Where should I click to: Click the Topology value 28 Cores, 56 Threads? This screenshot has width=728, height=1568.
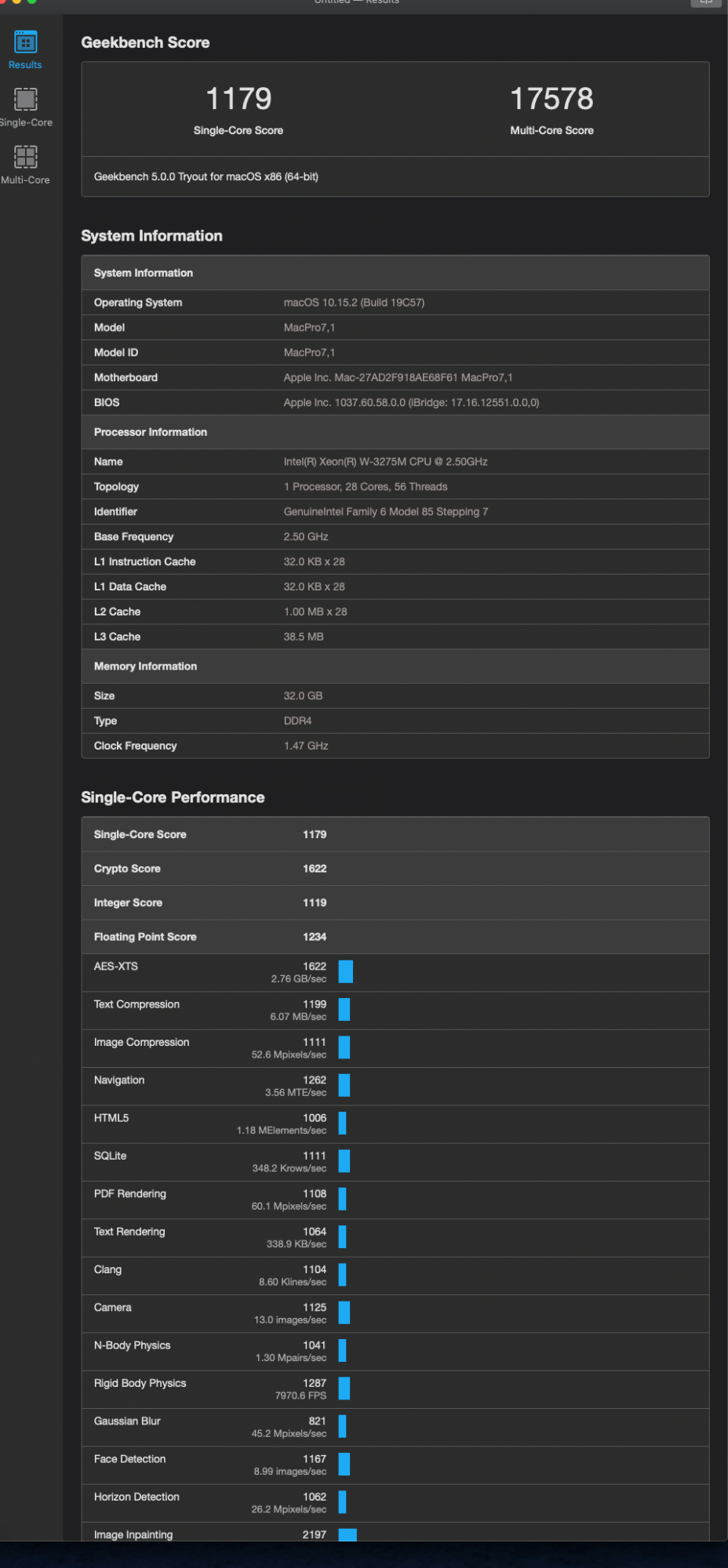tap(366, 487)
